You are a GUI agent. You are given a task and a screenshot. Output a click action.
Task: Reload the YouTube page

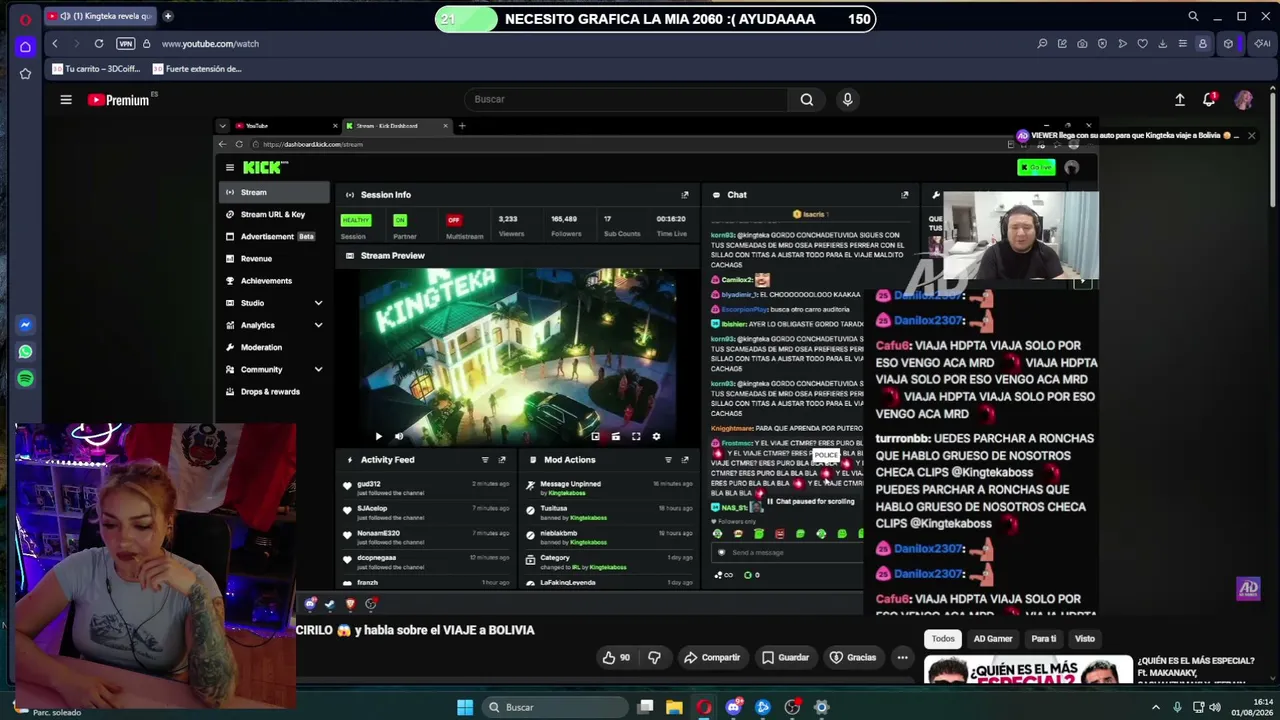tap(99, 44)
